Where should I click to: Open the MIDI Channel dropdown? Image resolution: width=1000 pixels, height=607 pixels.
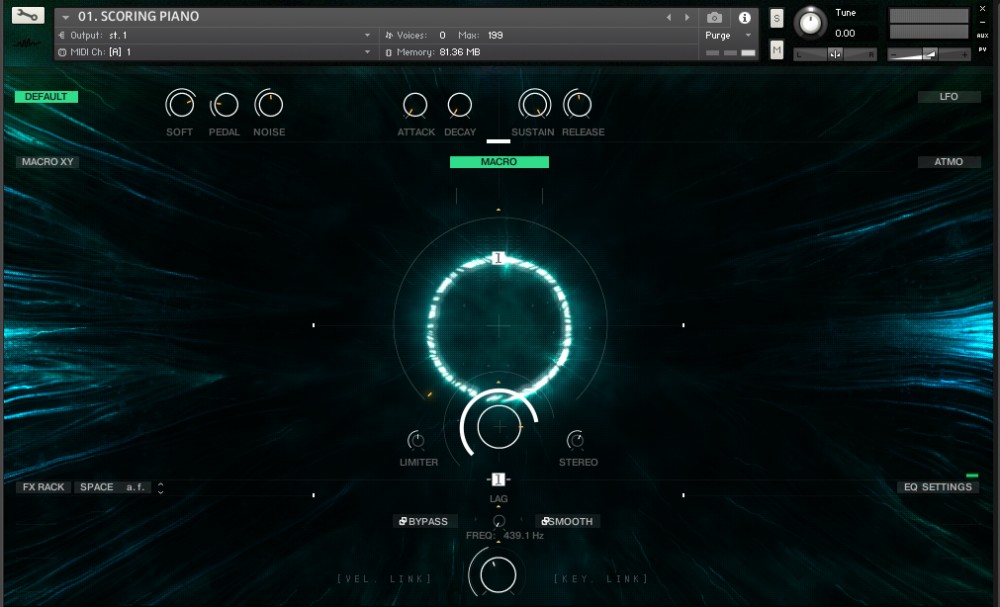pyautogui.click(x=210, y=51)
